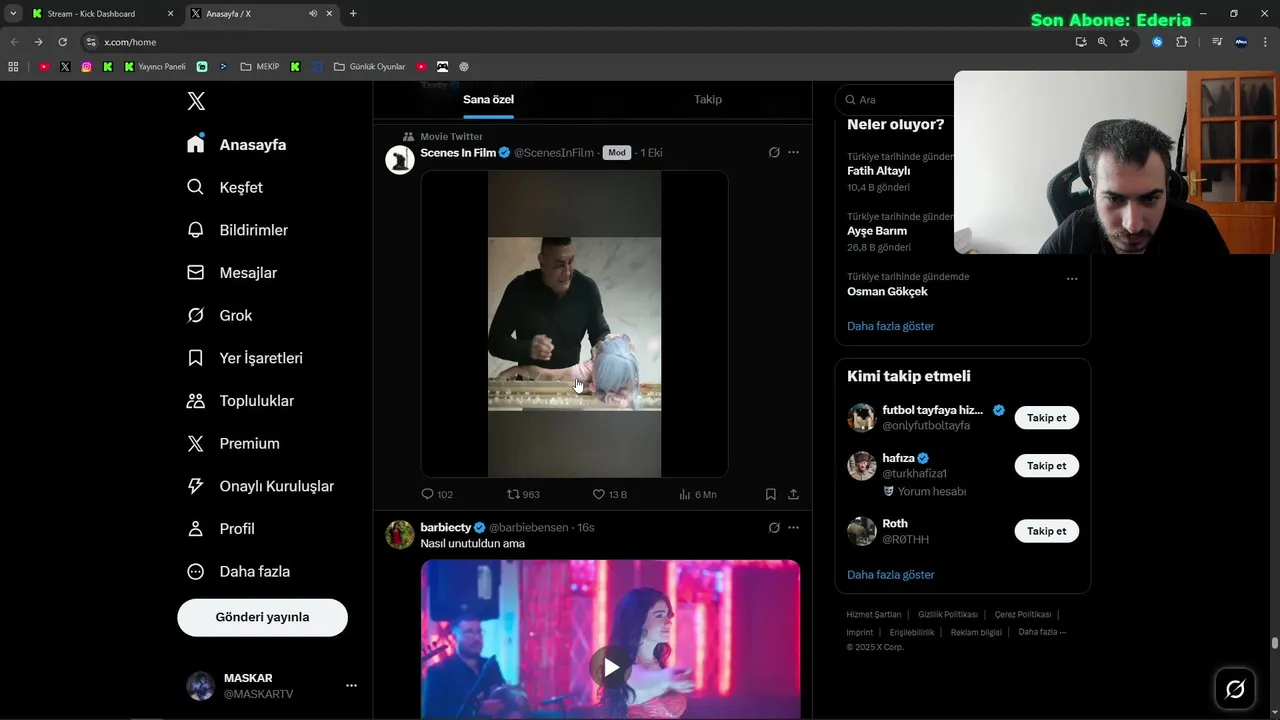Open the Gizlilik Politikası link
Screen dimensions: 1280x720
pyautogui.click(x=947, y=614)
